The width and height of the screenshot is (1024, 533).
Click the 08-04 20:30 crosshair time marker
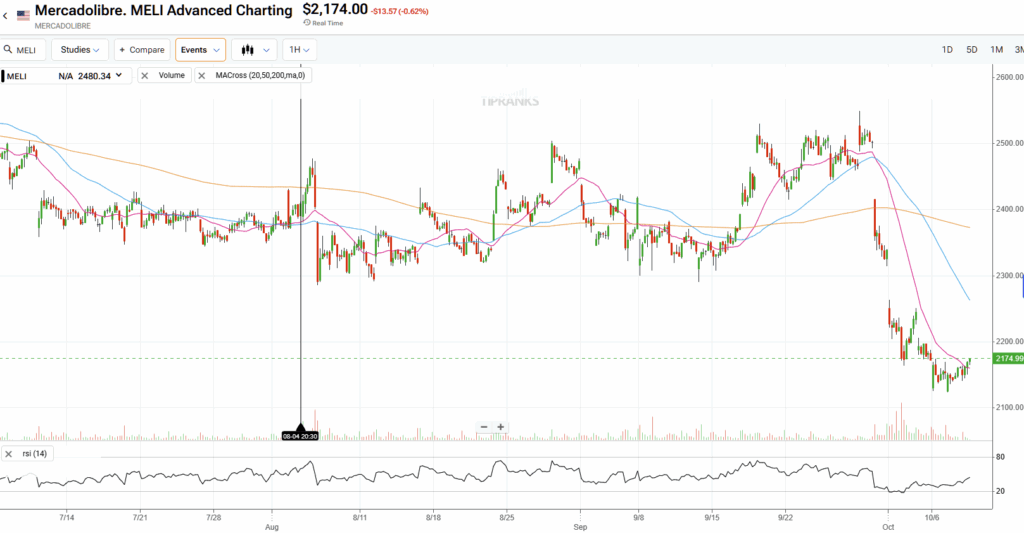301,436
